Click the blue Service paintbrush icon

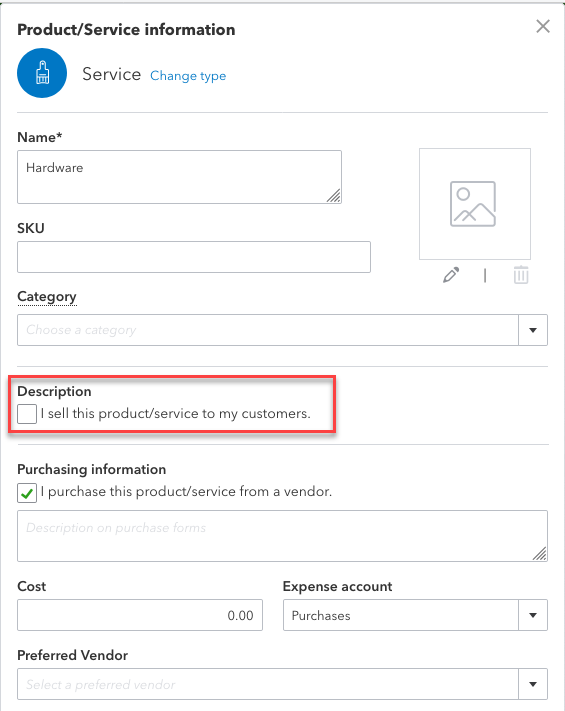click(x=42, y=73)
